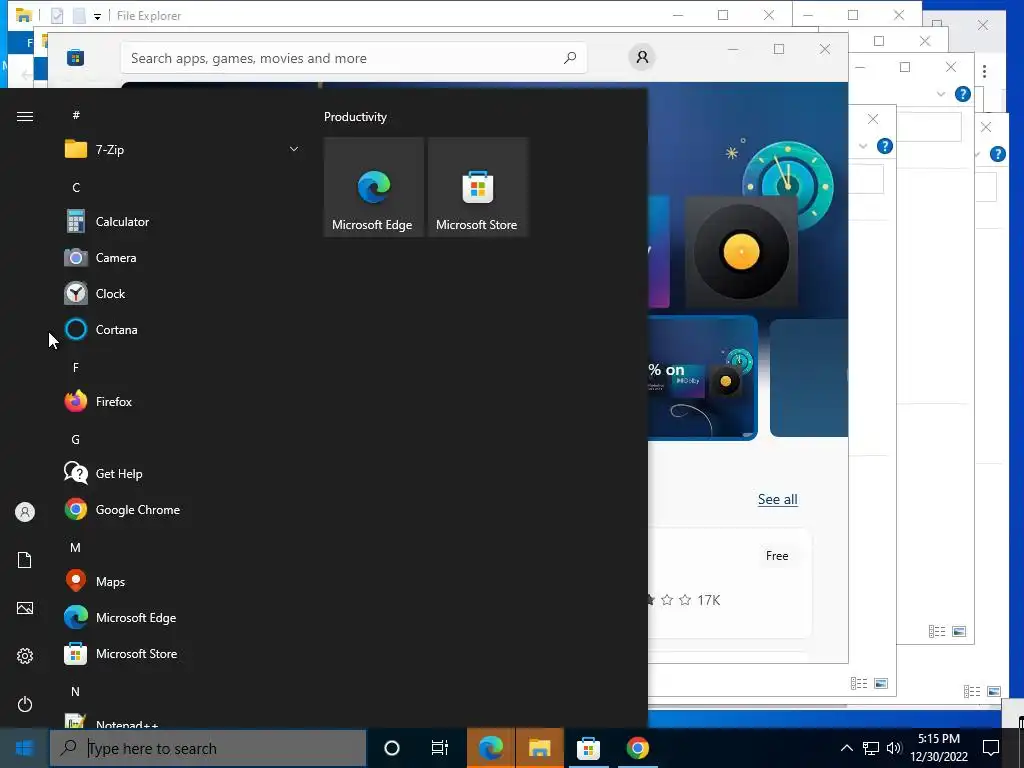The height and width of the screenshot is (768, 1024).
Task: Click the Windows Start button
Action: coord(24,748)
